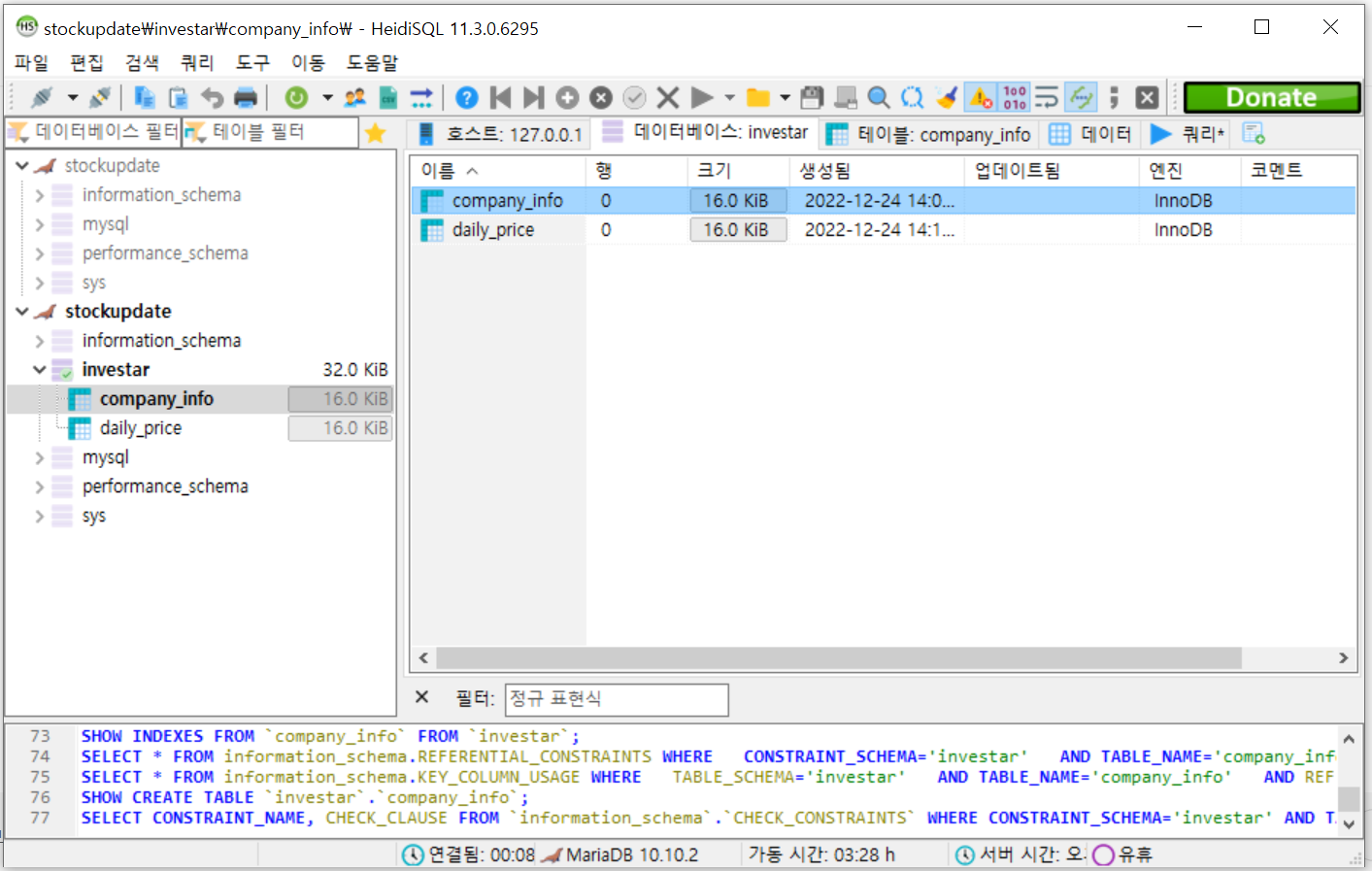The image size is (1372, 871).
Task: Switch to 테이블: company_info tab
Action: [x=930, y=134]
